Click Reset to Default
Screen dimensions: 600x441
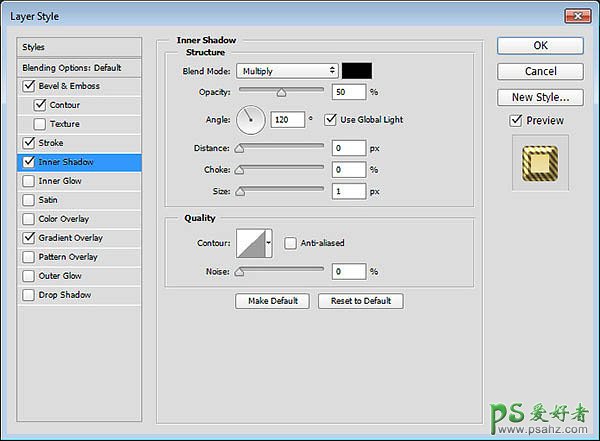click(x=360, y=301)
